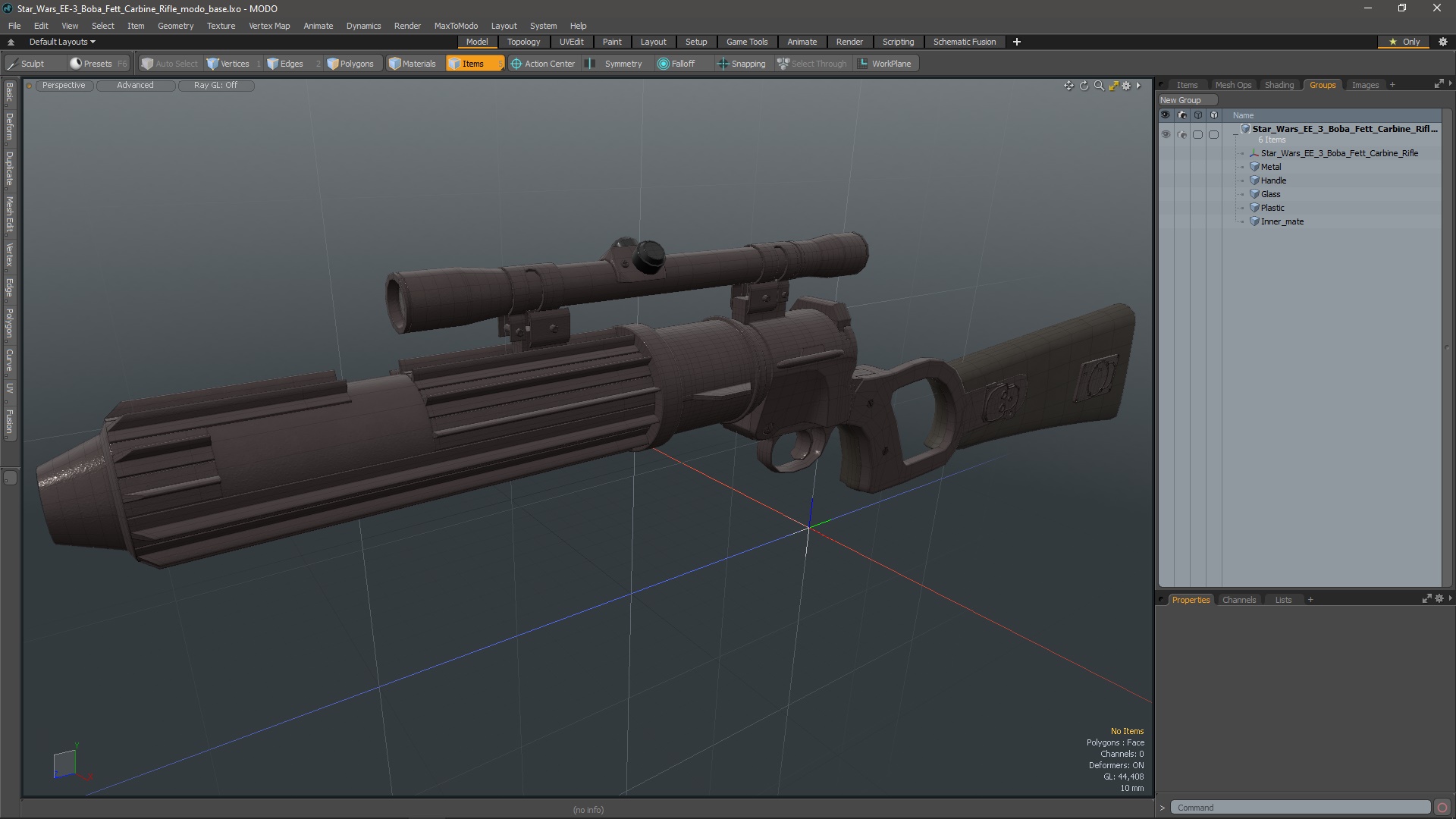Open the Advanced shading style dropdown
Image resolution: width=1456 pixels, height=819 pixels.
135,86
